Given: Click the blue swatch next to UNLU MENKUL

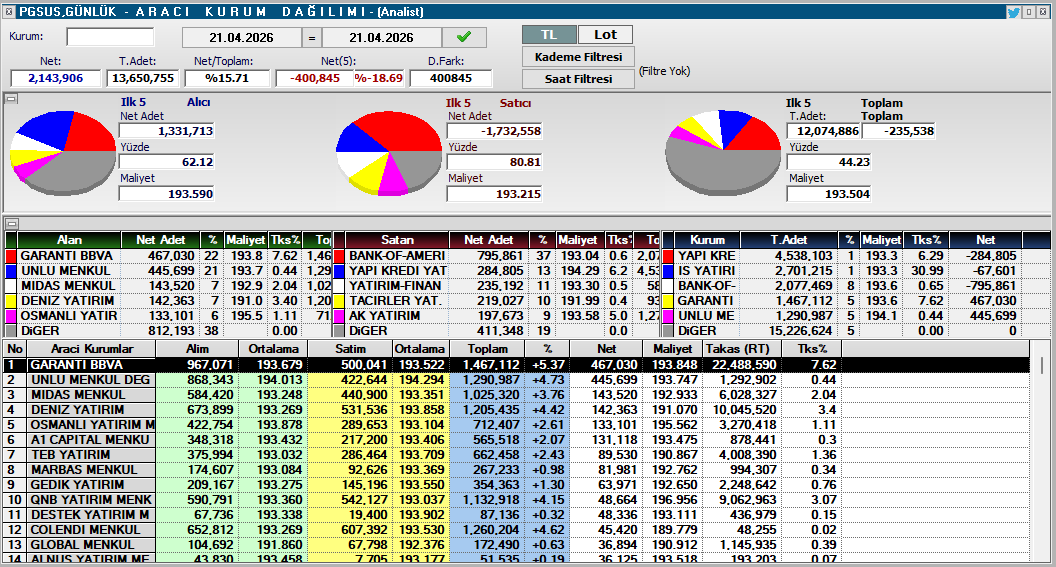Looking at the screenshot, I should pos(11,271).
